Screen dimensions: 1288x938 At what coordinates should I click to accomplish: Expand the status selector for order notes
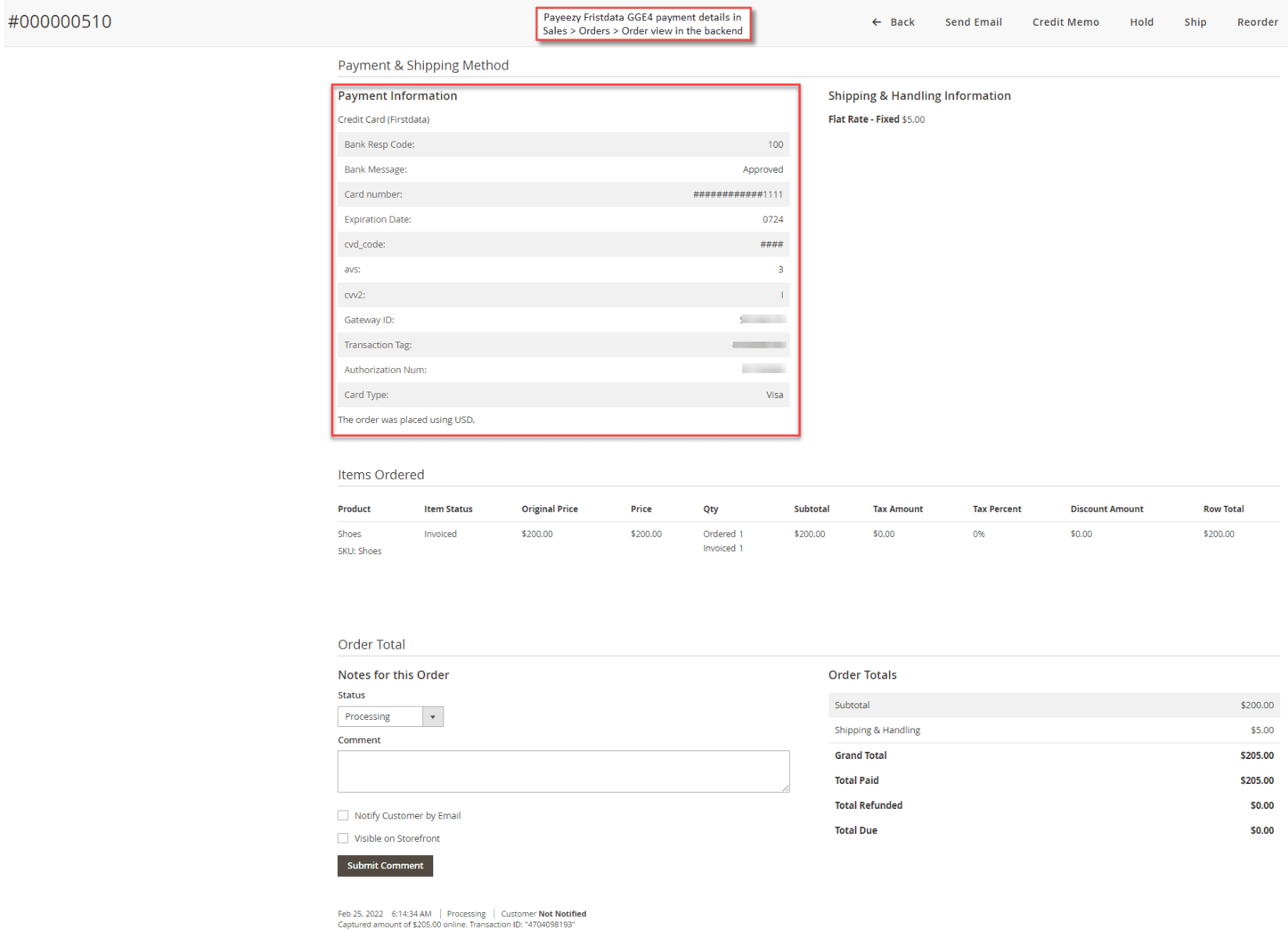[x=432, y=716]
